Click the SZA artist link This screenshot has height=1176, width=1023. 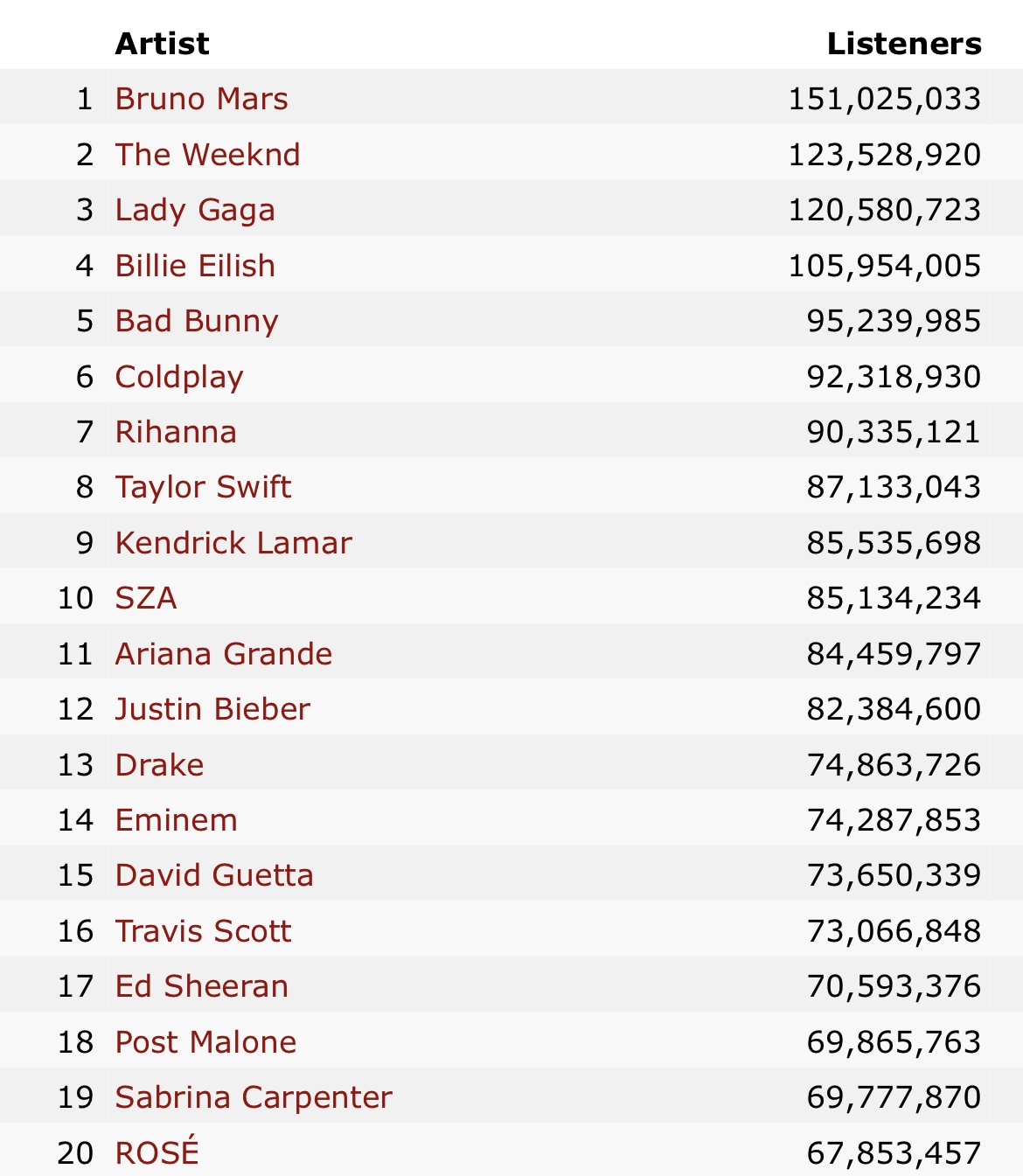[x=146, y=598]
